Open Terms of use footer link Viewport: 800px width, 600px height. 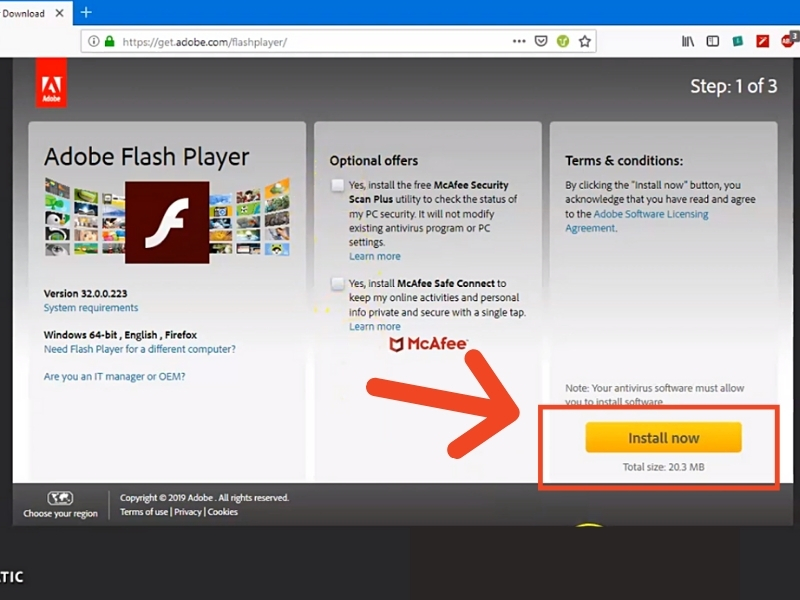144,512
